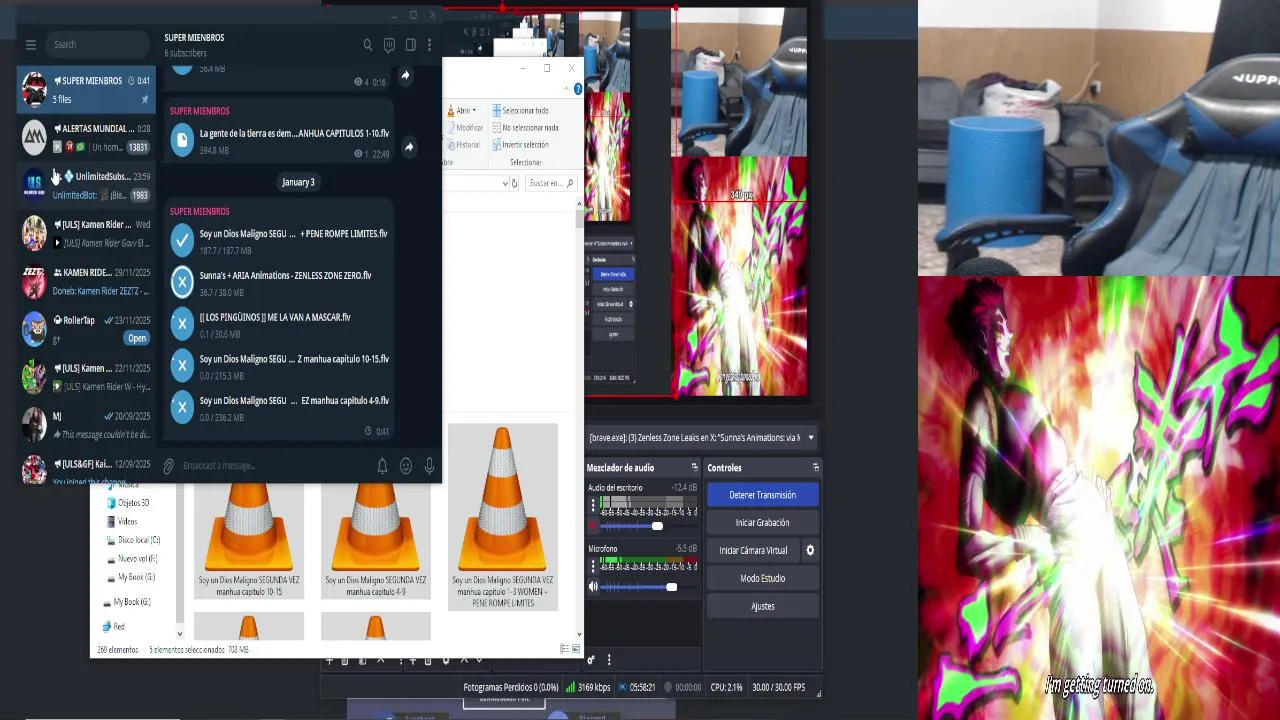Open Micrófono three-dot options
This screenshot has width=1280, height=720.
(x=592, y=567)
